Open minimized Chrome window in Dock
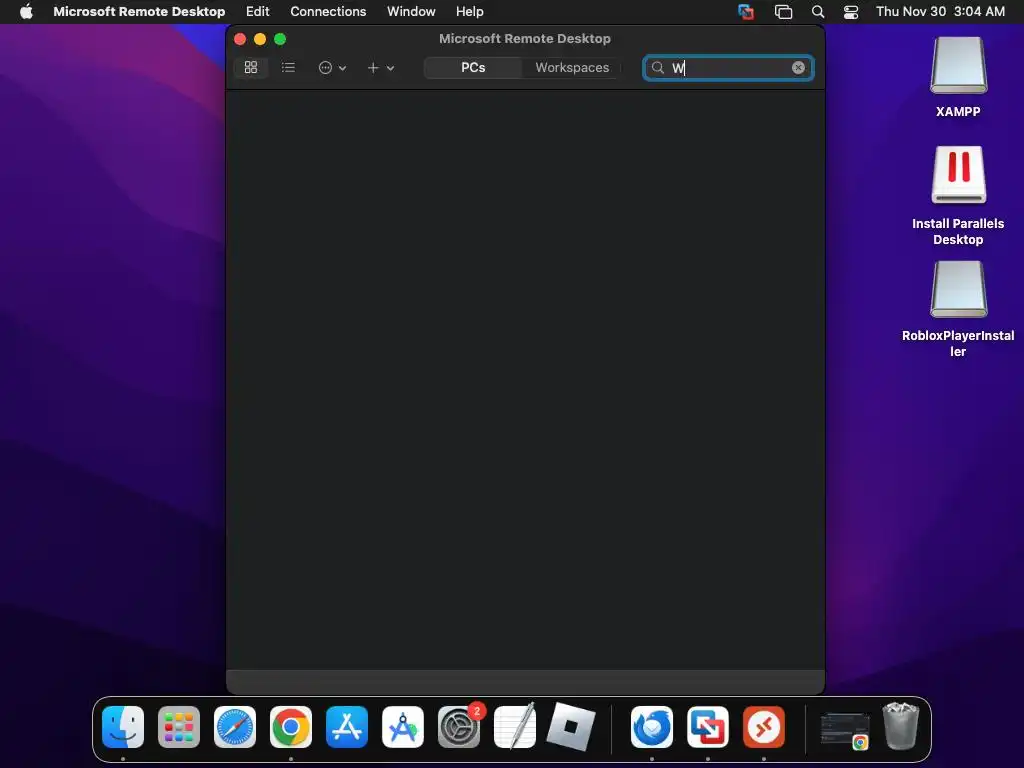The width and height of the screenshot is (1024, 768). (845, 731)
